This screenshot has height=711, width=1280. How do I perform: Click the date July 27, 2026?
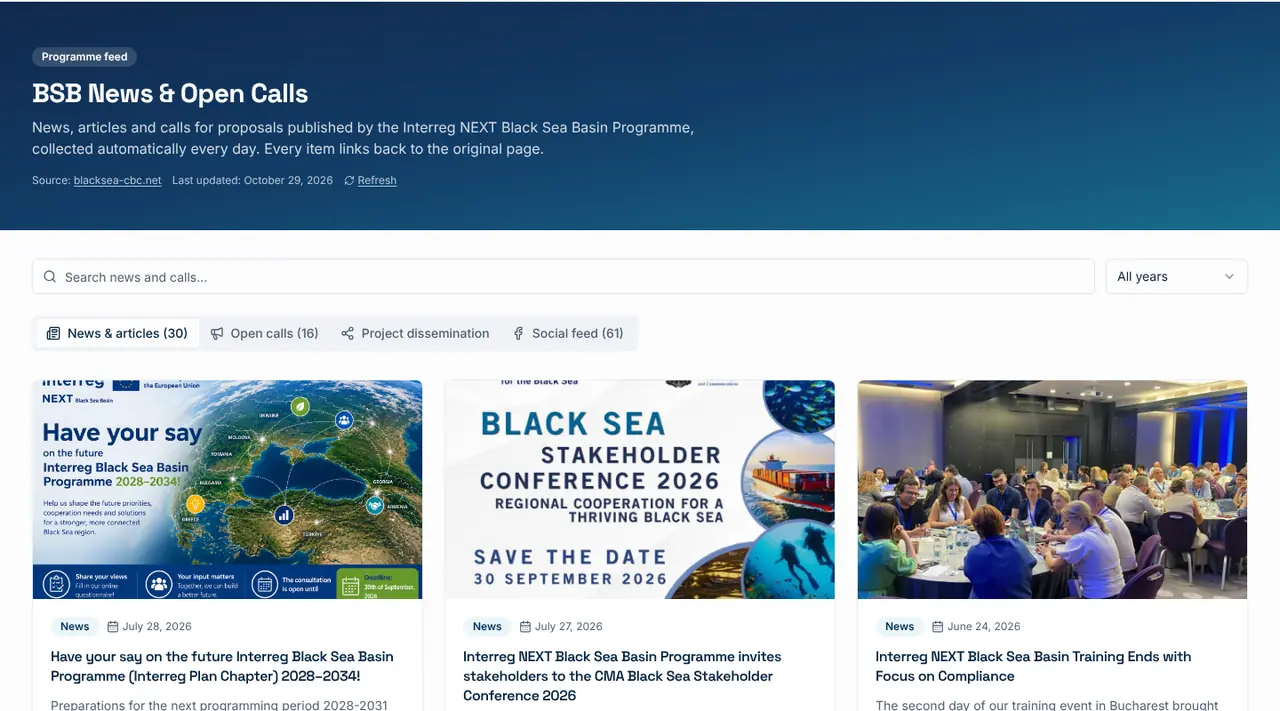569,627
